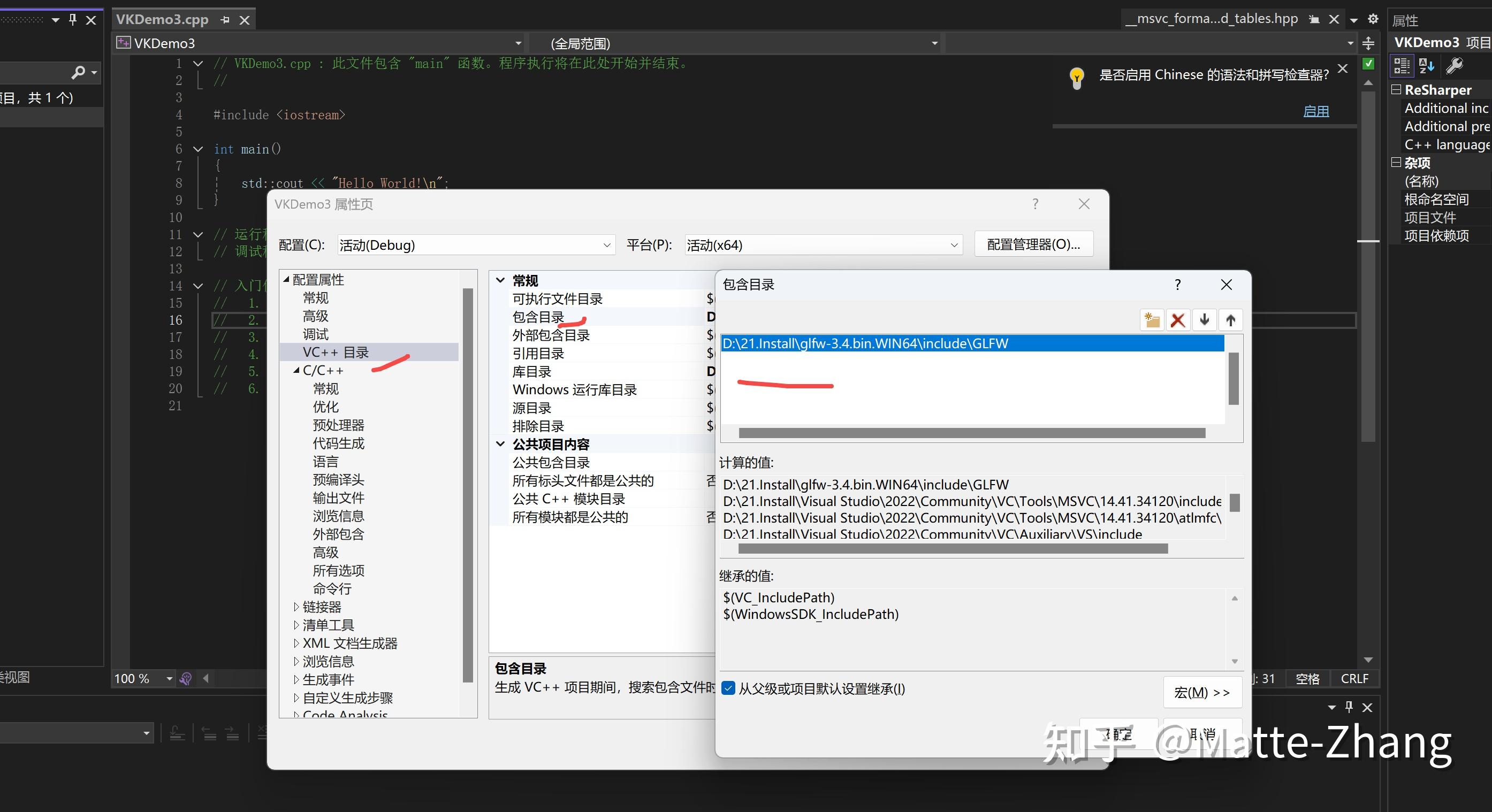Uncheck inherit from parent or project defaults
The image size is (1492, 812).
729,689
